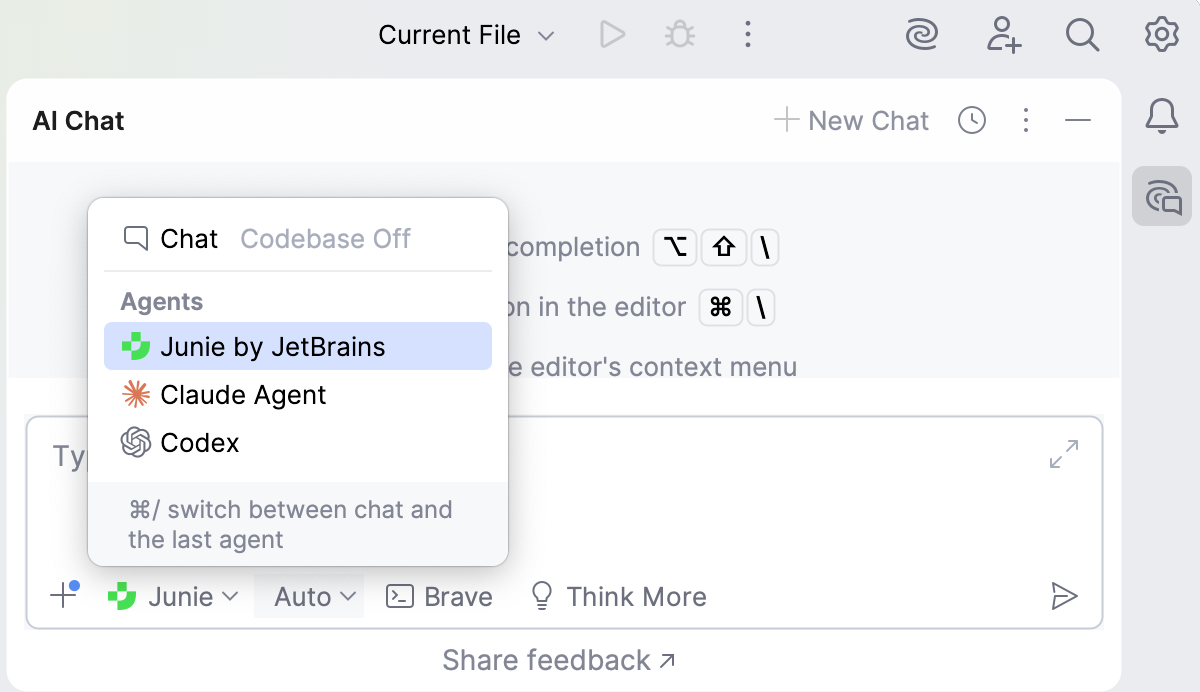Click the add collaborator (Code With Me) icon
The image size is (1200, 692).
(1003, 36)
